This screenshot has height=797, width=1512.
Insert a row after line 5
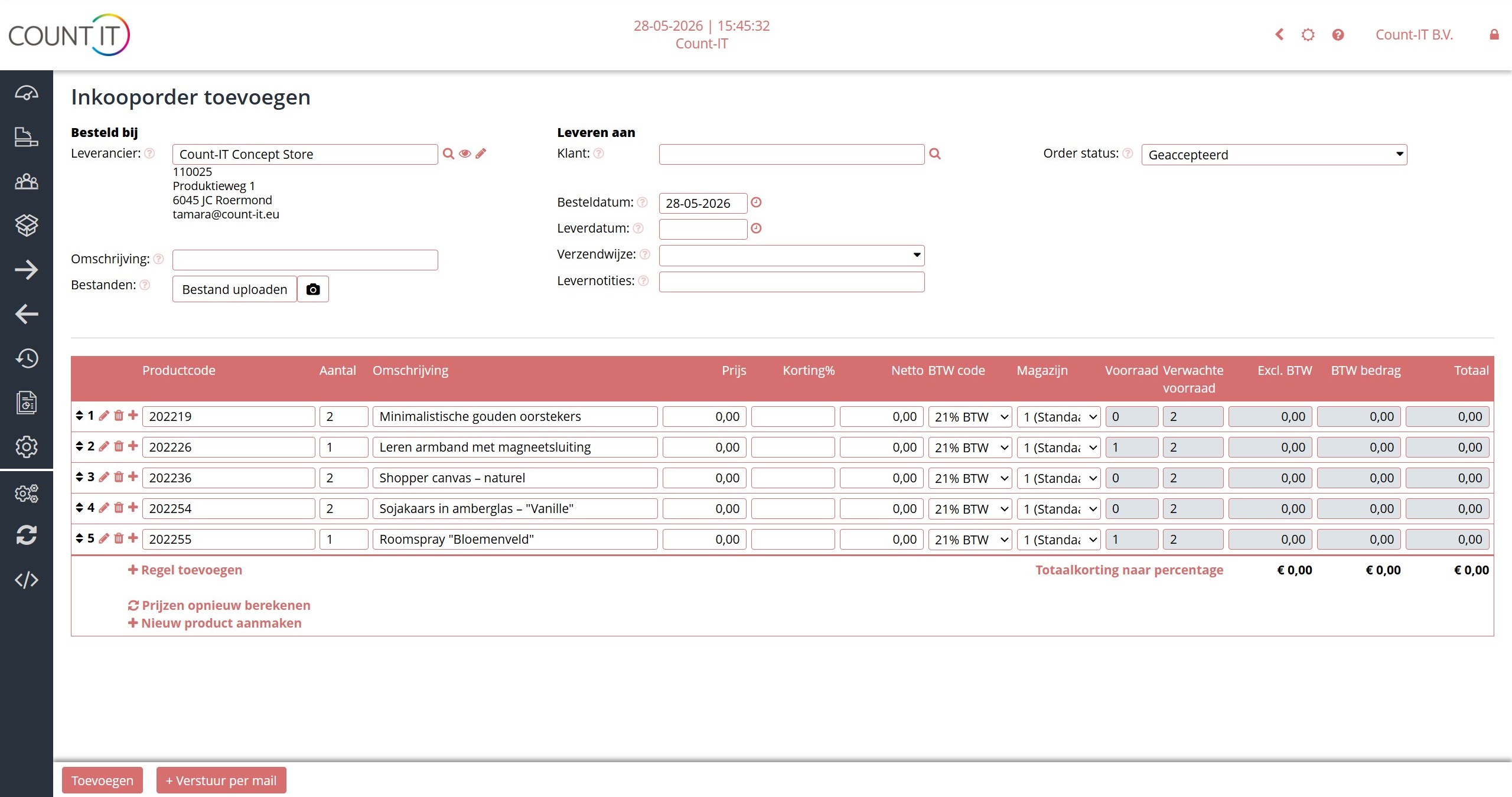click(x=133, y=538)
